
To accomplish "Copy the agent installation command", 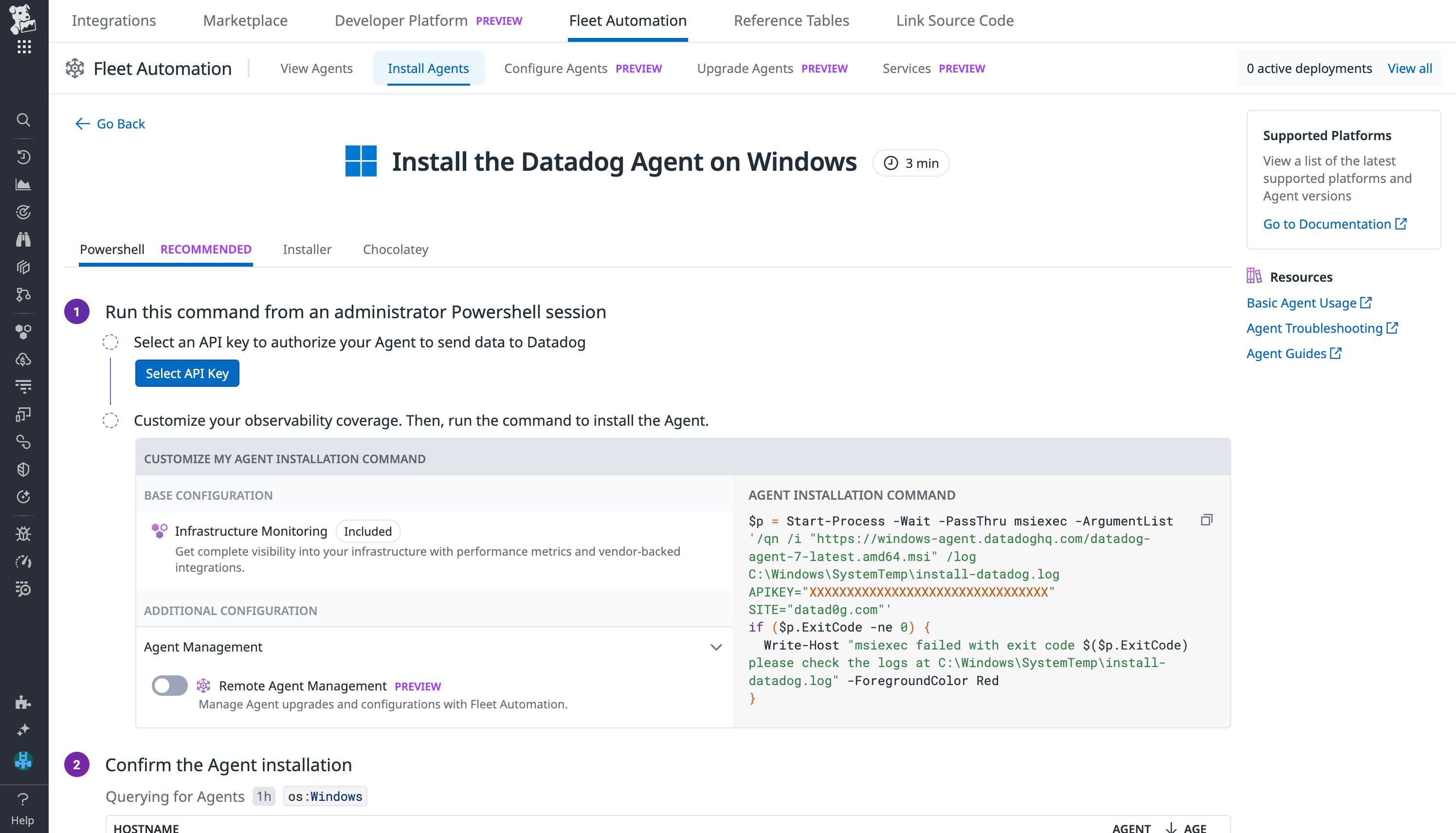I will coord(1207,521).
